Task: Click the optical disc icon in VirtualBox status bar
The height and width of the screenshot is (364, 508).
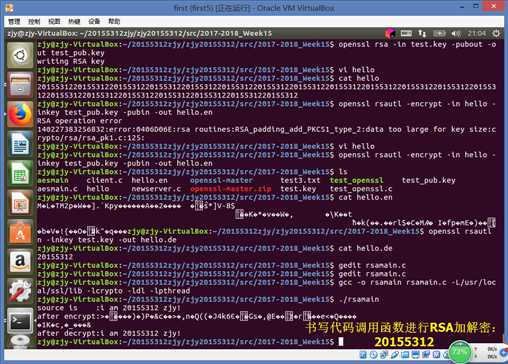Action: 374,355
